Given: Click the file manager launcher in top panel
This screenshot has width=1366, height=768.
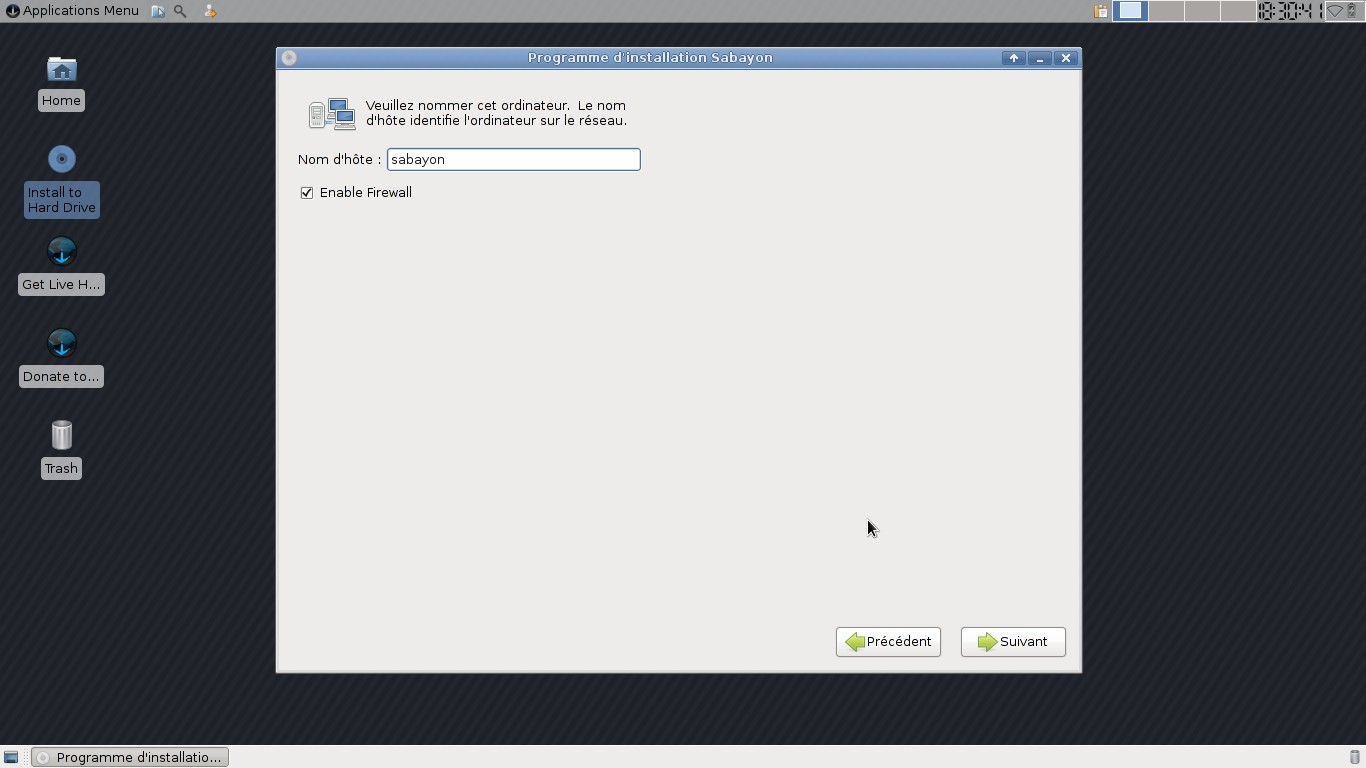Looking at the screenshot, I should 158,11.
